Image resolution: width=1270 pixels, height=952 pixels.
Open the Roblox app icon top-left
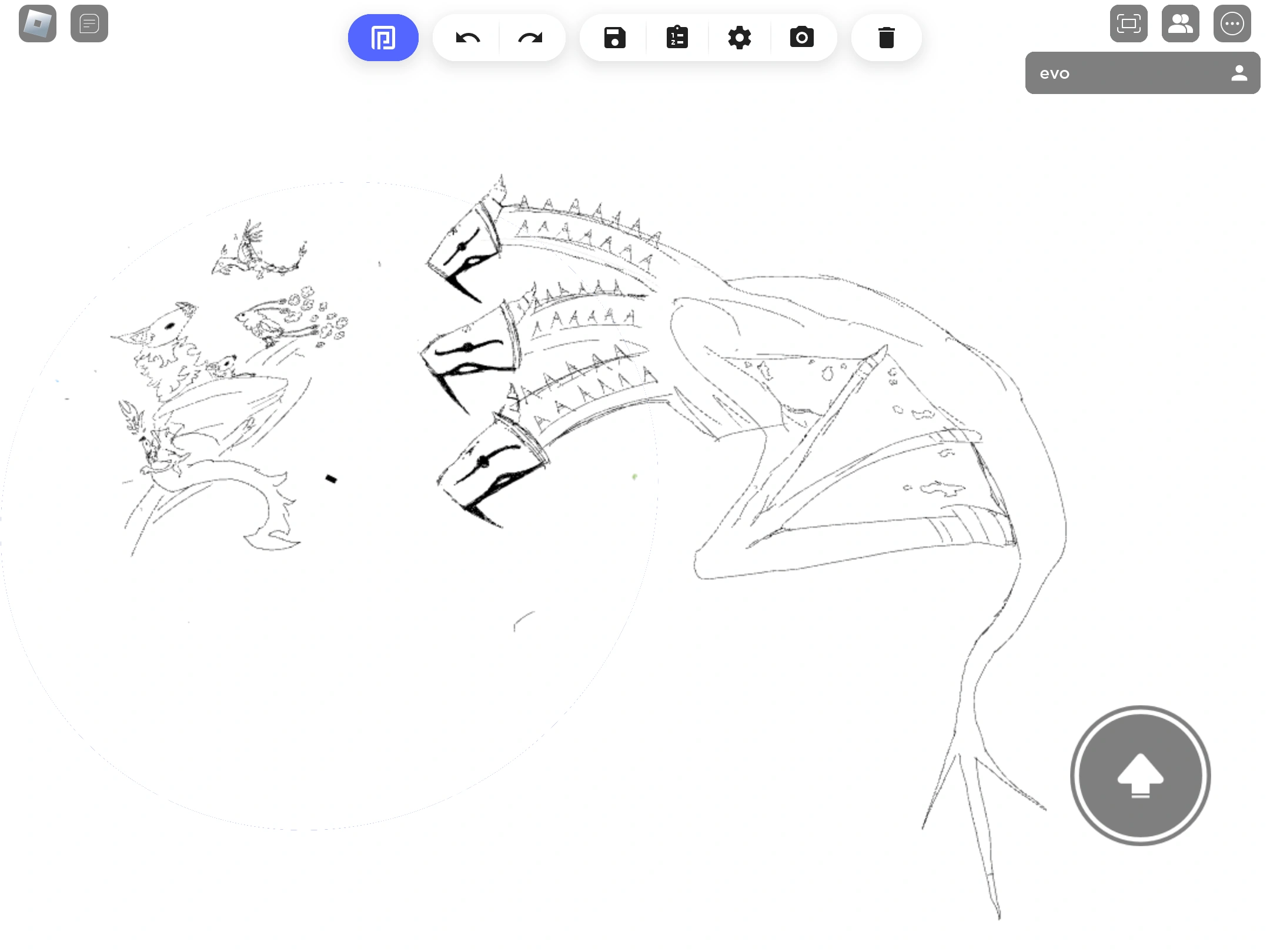(38, 24)
